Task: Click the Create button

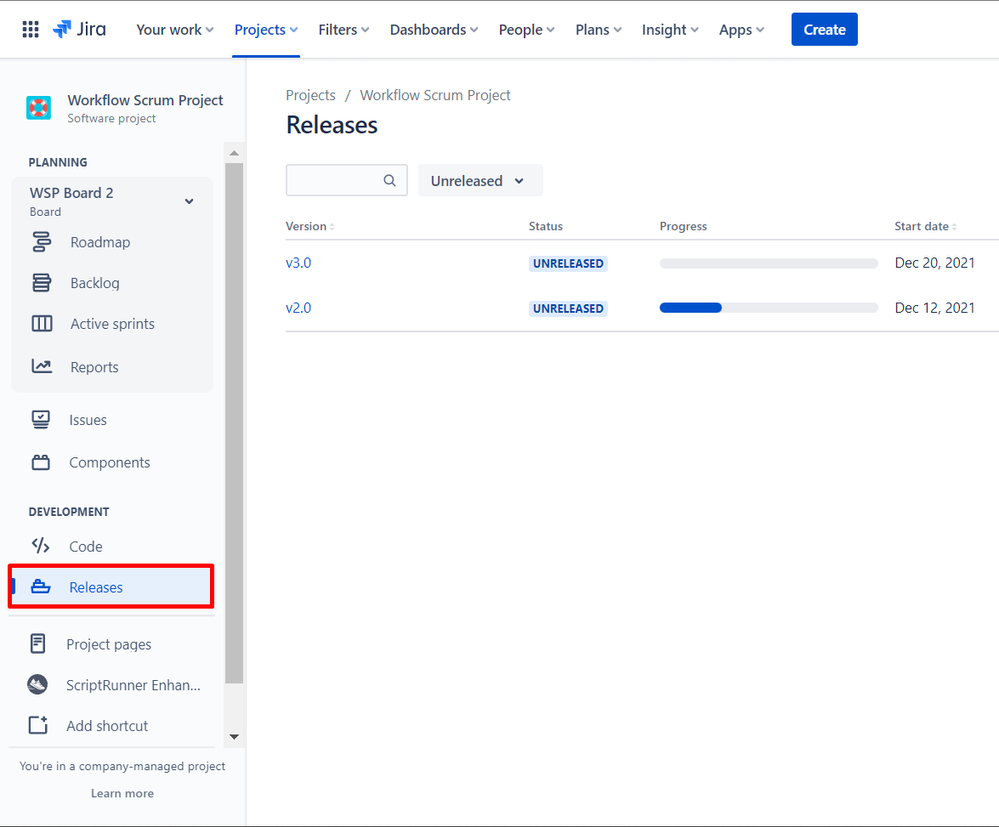Action: pos(824,29)
